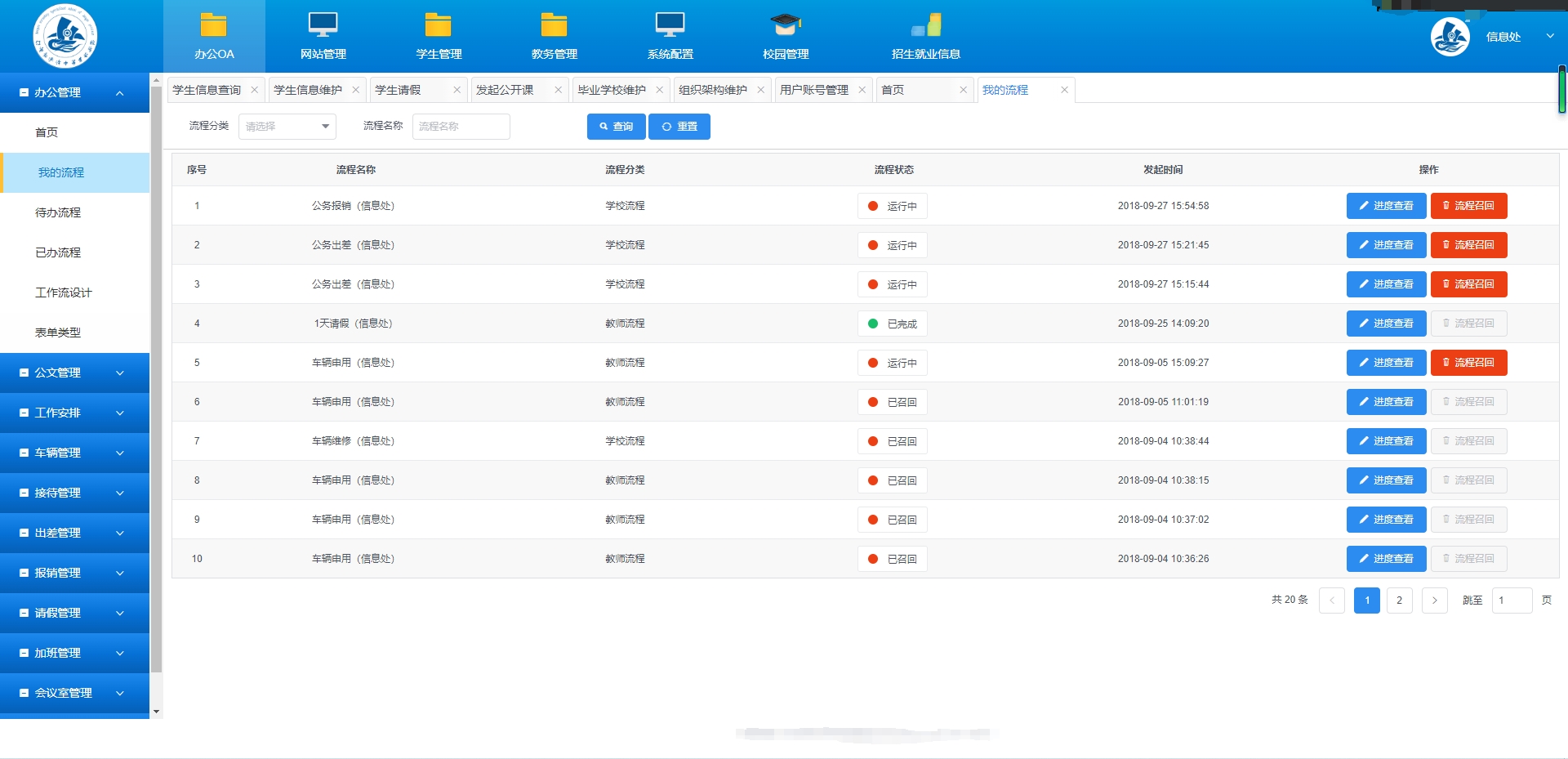The width and height of the screenshot is (1568, 759).
Task: Close the 我的流程 tab
Action: click(x=1064, y=90)
